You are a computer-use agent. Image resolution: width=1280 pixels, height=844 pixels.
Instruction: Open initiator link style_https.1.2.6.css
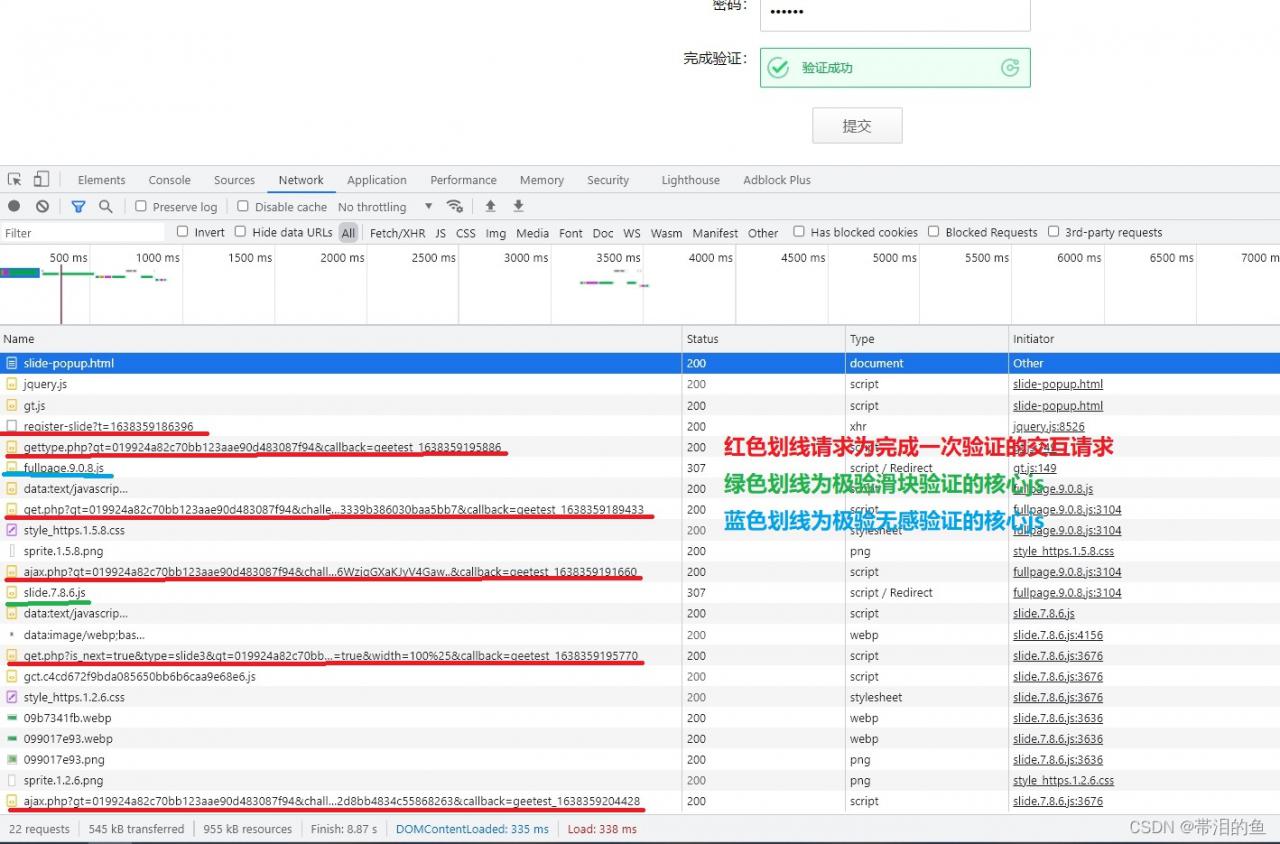(x=1063, y=781)
